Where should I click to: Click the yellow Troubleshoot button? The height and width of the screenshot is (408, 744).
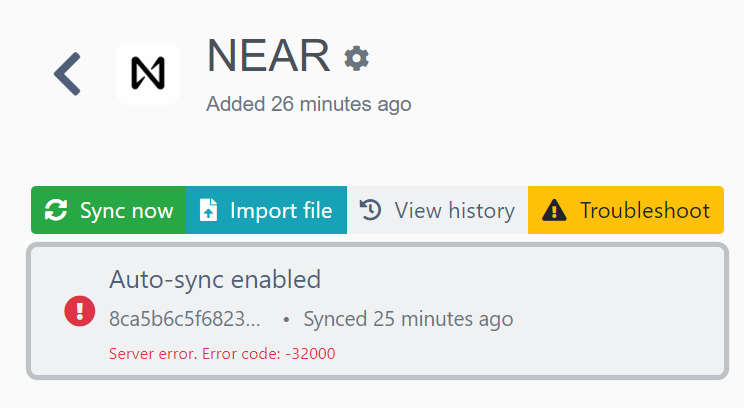626,210
